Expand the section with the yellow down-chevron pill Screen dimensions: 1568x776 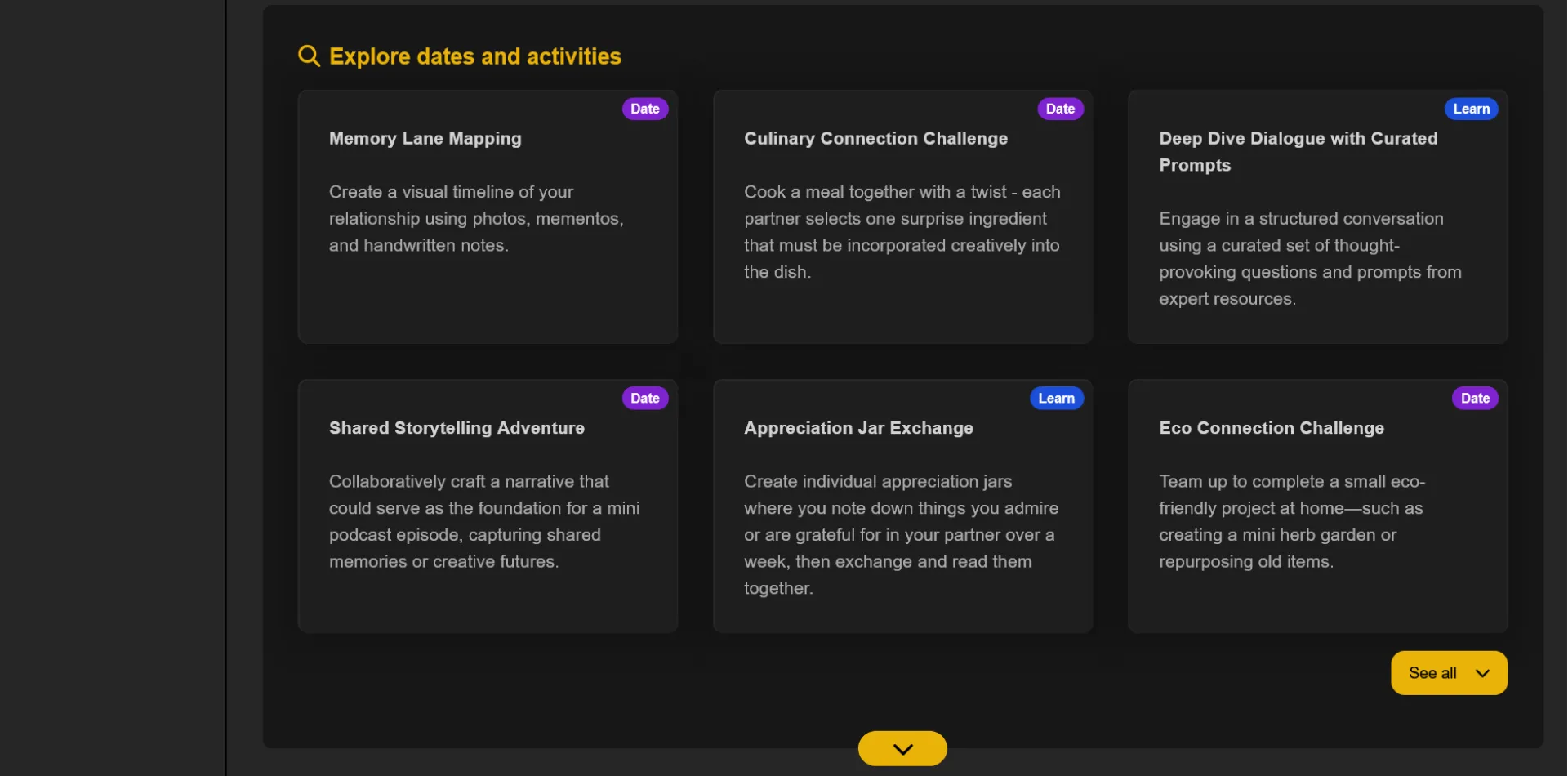point(902,748)
